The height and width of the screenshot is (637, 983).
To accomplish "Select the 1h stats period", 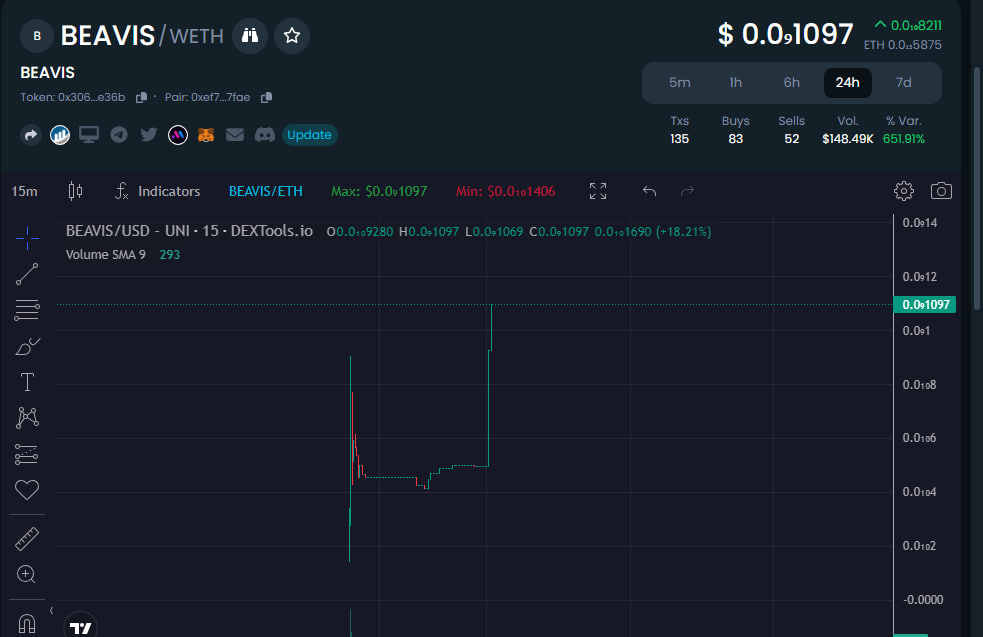I will [735, 83].
